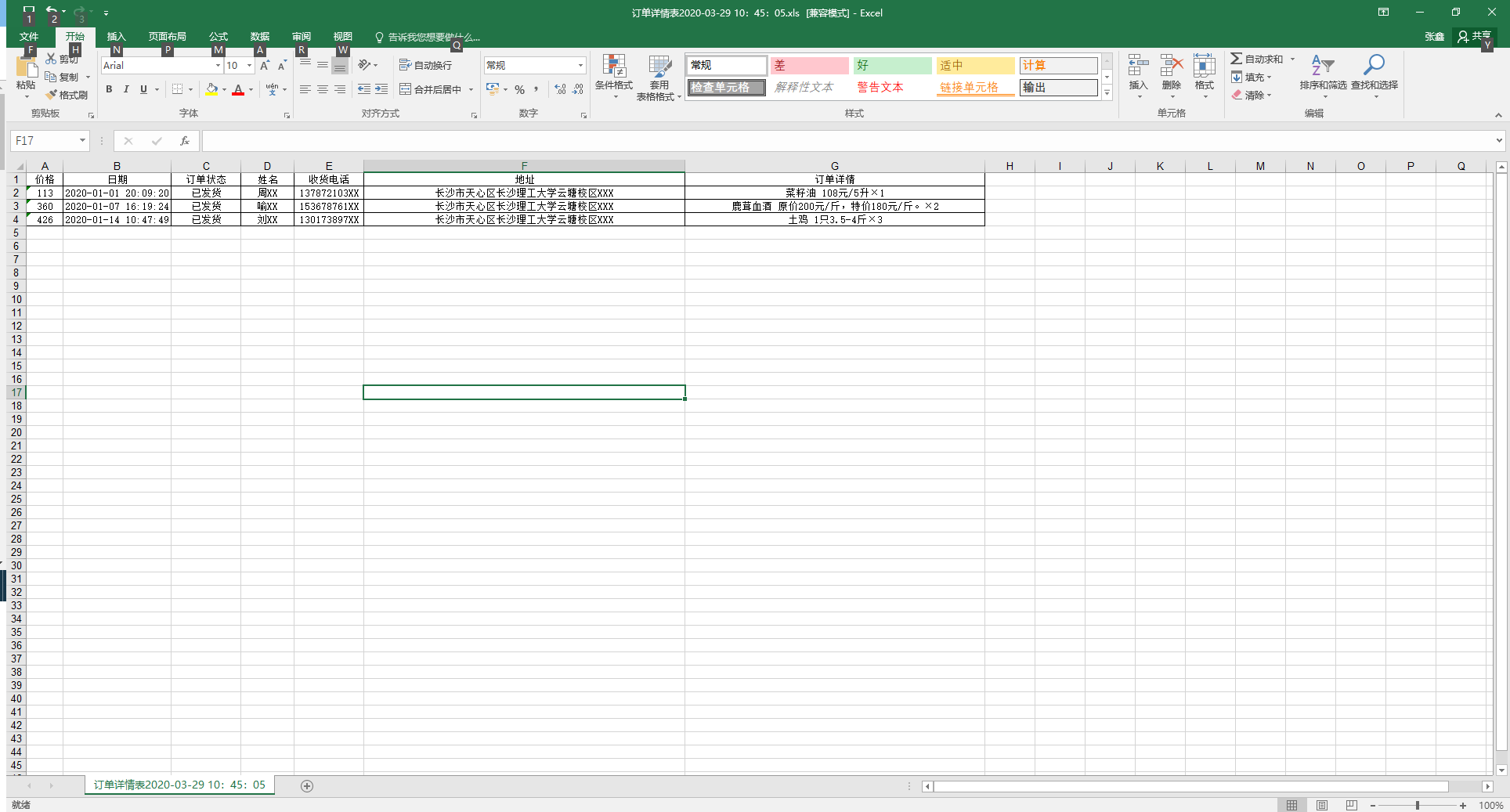Click the Name Box showing F17
Viewport: 1510px width, 812px height.
45,141
